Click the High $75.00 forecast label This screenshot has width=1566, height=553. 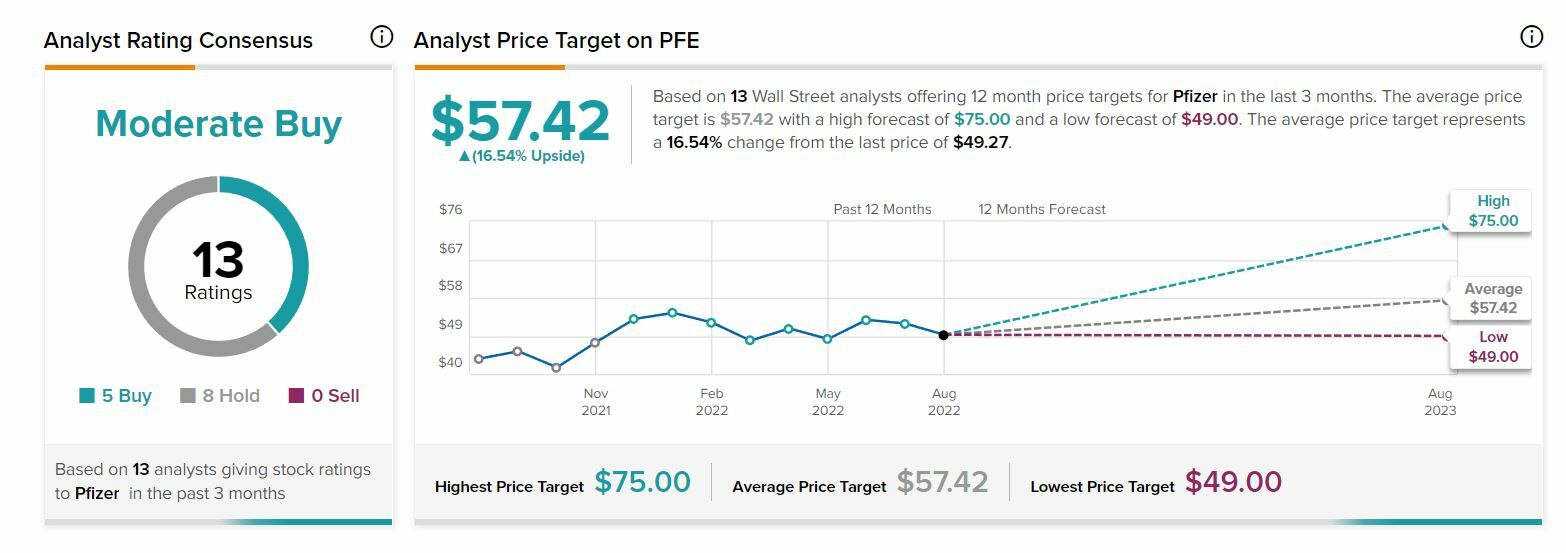click(1492, 211)
